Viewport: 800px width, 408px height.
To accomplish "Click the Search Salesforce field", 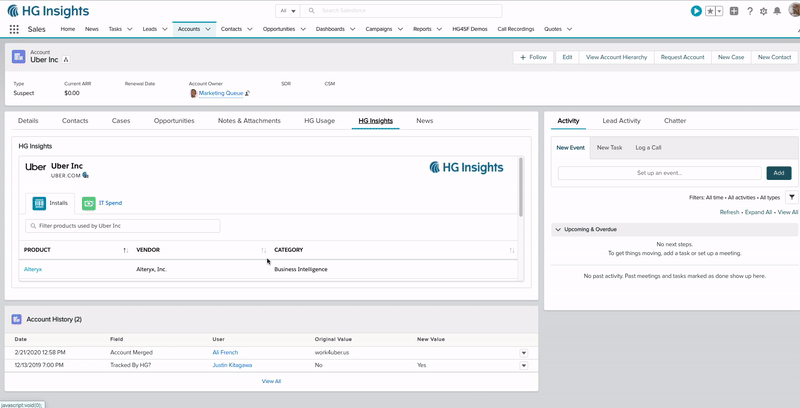I will [x=401, y=11].
